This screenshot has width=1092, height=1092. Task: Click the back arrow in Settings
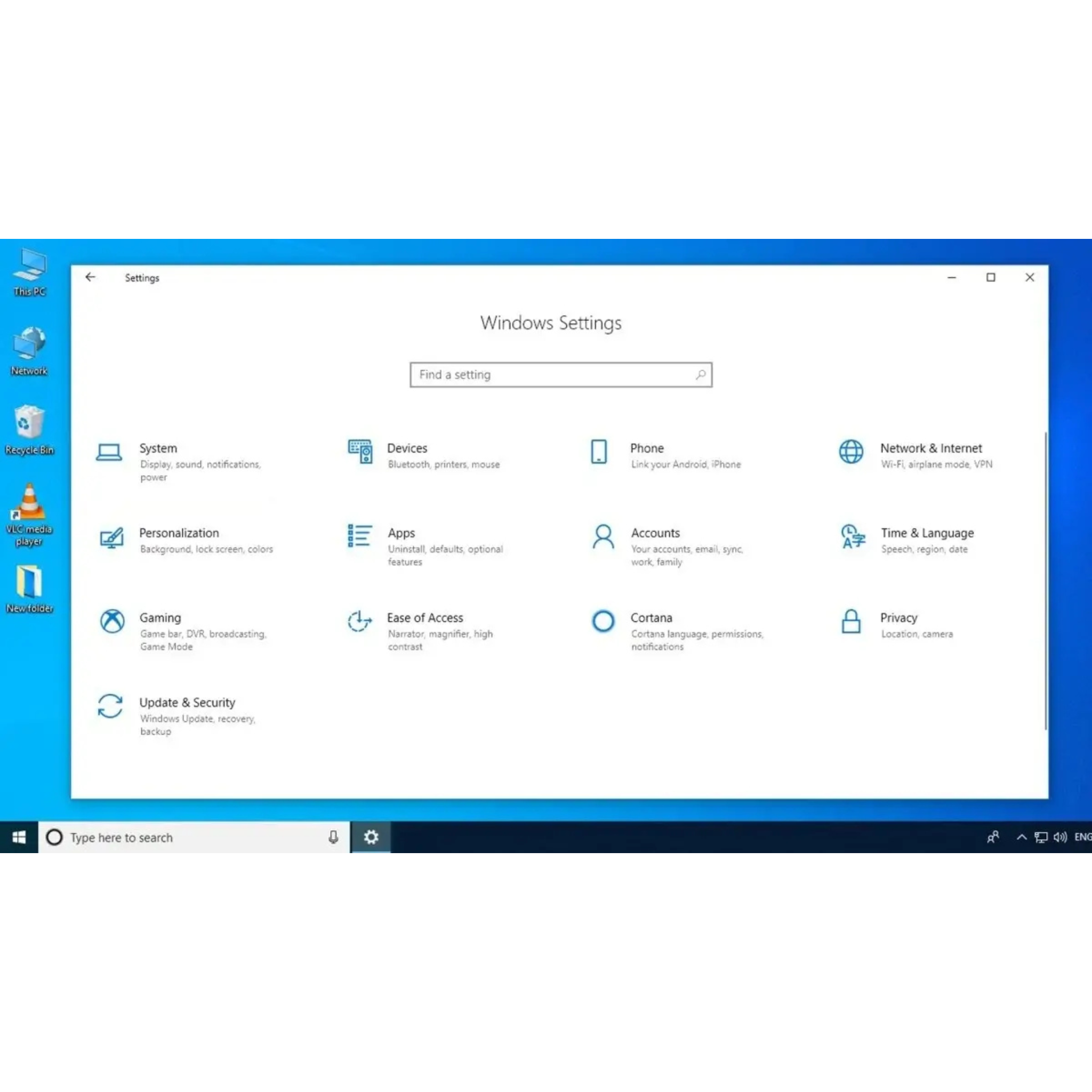(x=91, y=277)
